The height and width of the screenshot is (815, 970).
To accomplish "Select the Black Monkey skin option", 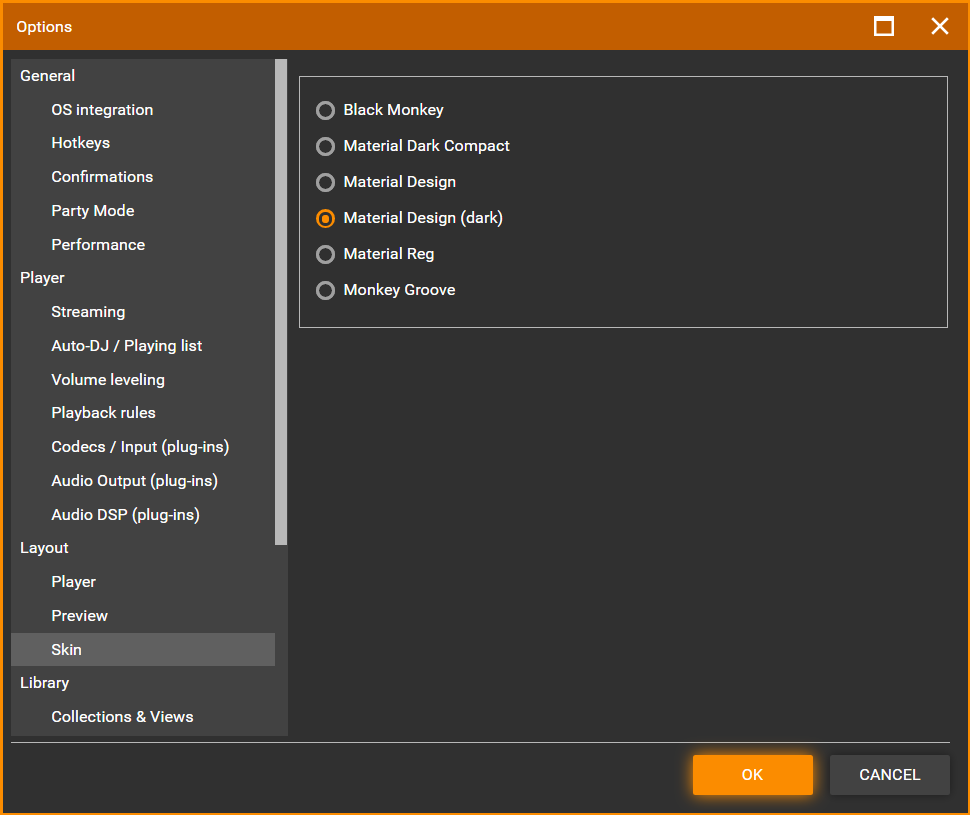I will [x=325, y=110].
